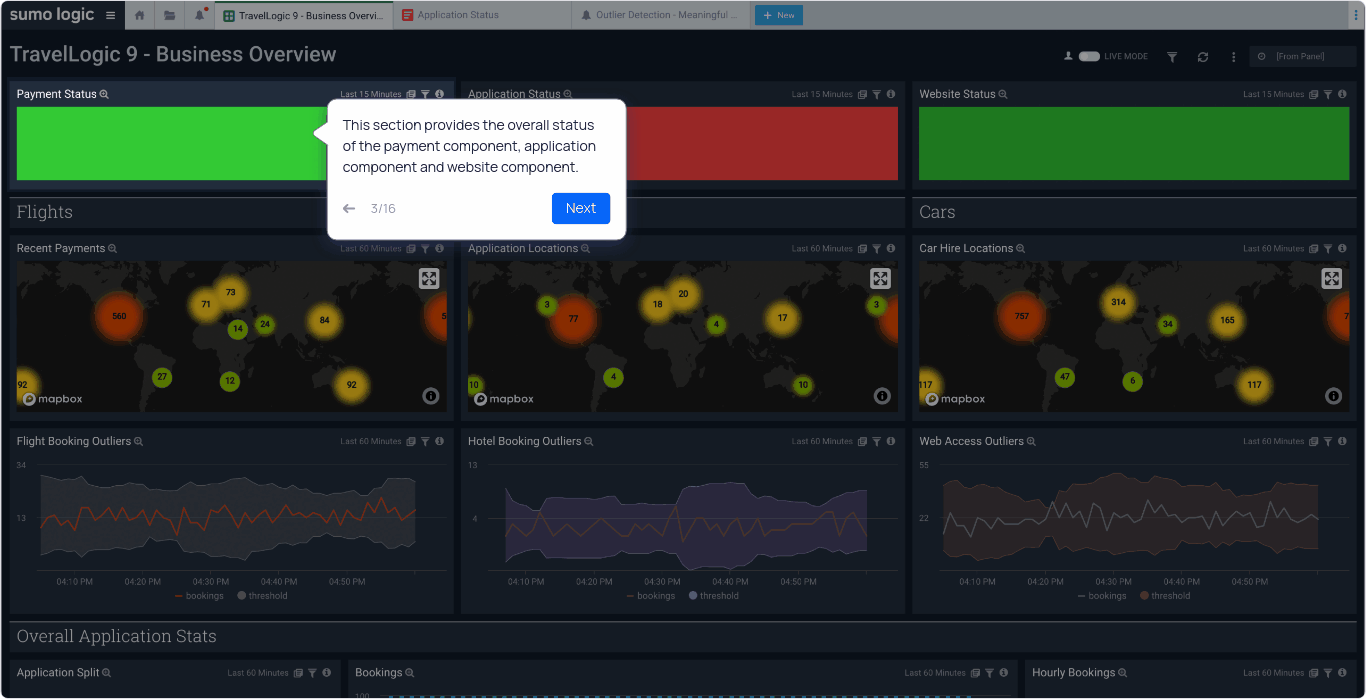Click the 757 cluster on Car Hire Locations map
1366x699 pixels.
[x=1021, y=316]
